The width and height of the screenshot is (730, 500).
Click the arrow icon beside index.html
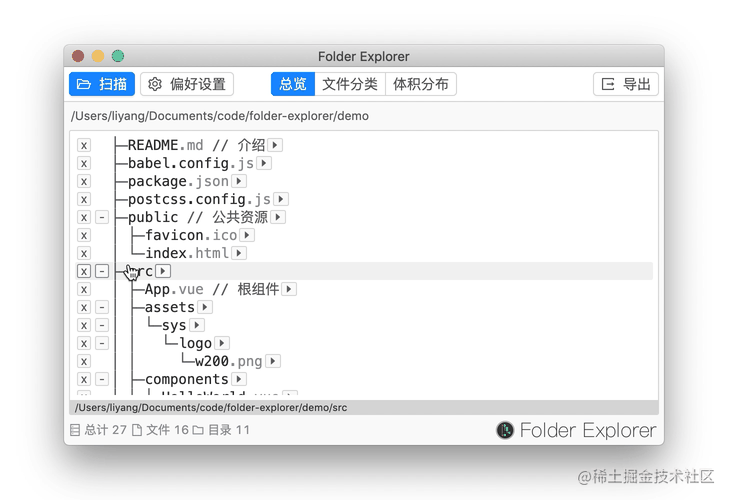click(x=239, y=253)
